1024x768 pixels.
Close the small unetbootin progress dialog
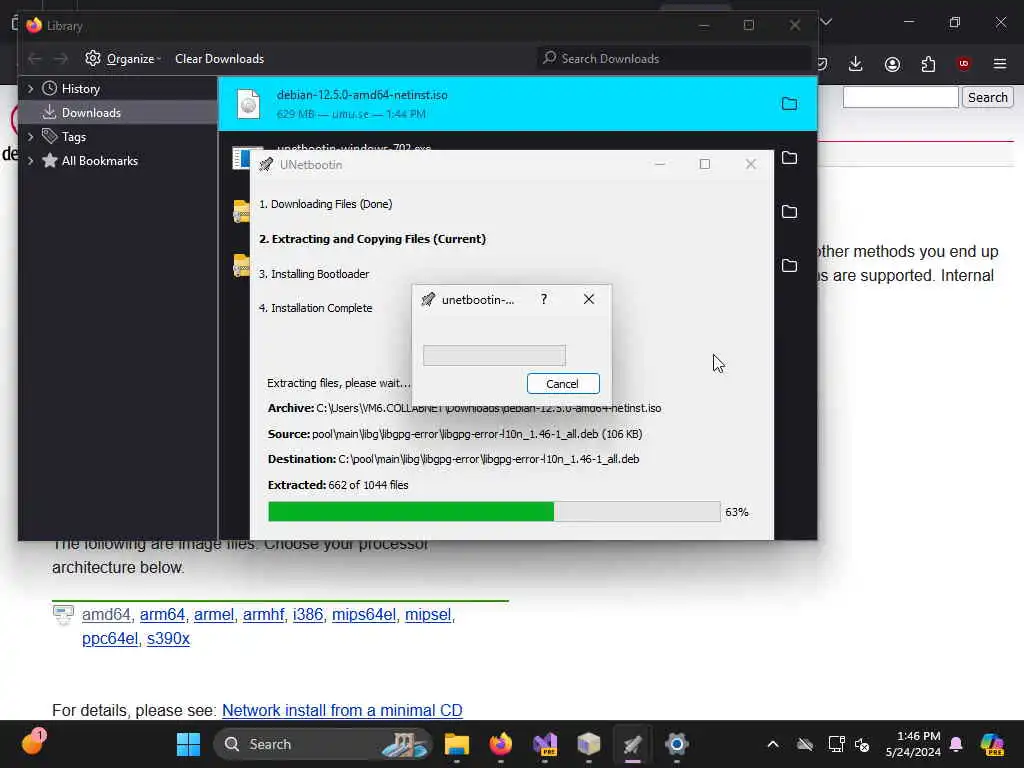[588, 299]
